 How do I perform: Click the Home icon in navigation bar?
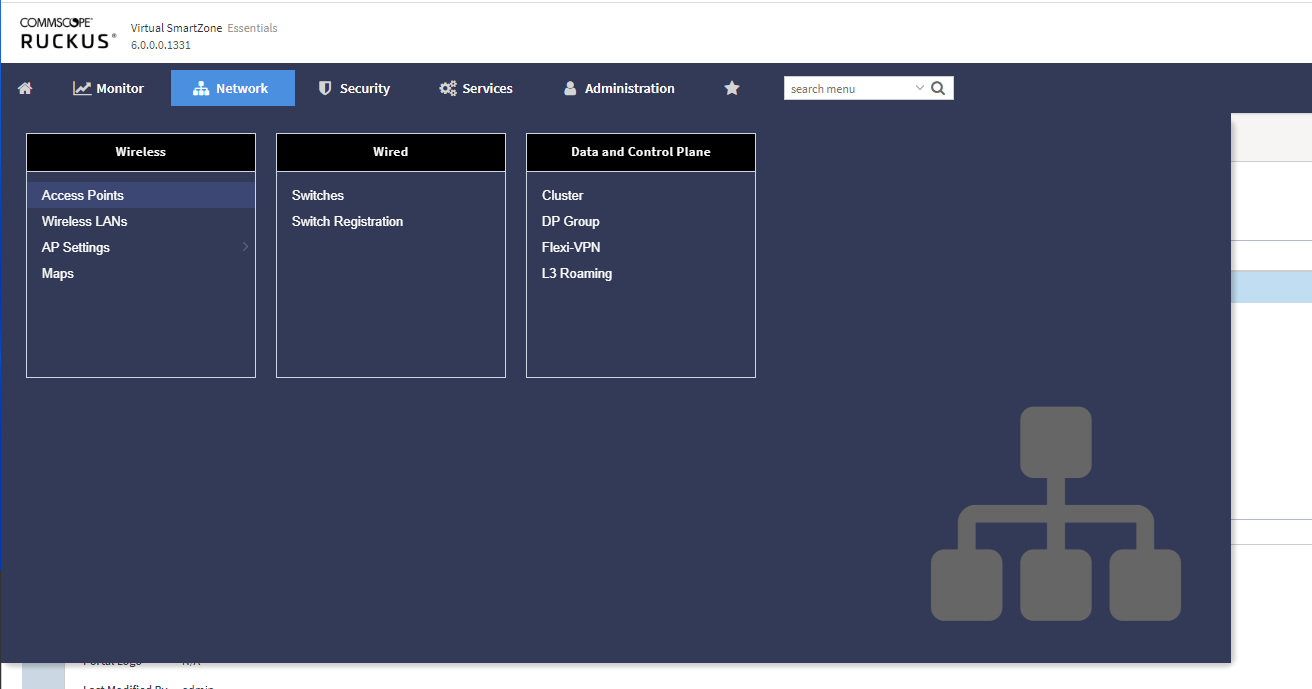point(25,88)
